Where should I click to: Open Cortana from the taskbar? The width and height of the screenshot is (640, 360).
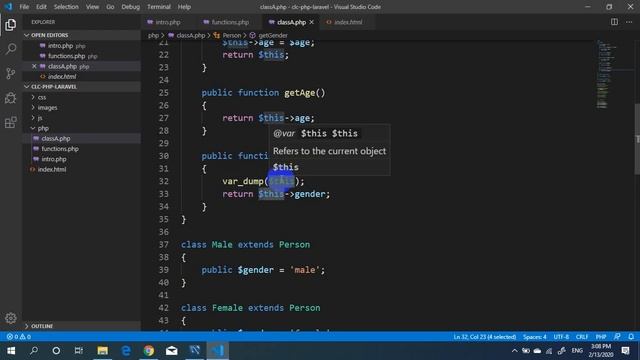point(56,351)
